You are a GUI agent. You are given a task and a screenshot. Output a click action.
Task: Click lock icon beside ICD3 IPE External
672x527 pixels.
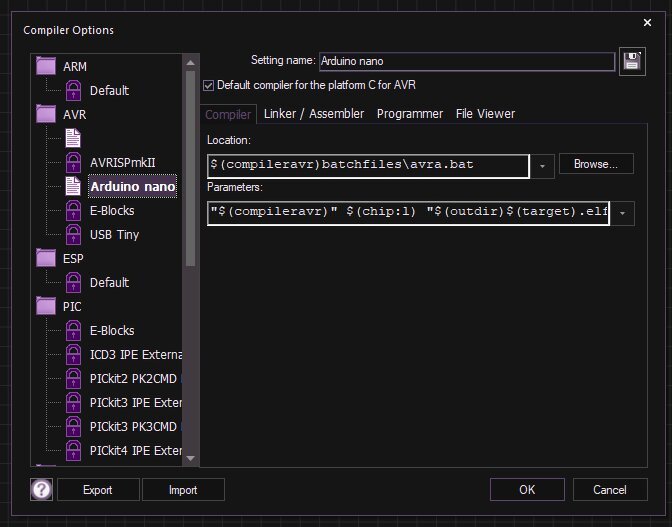pos(73,354)
